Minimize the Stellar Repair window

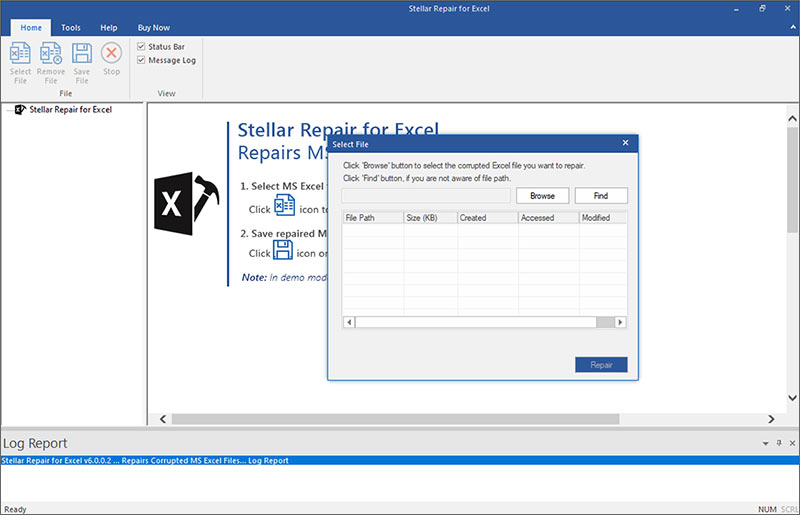pos(737,9)
